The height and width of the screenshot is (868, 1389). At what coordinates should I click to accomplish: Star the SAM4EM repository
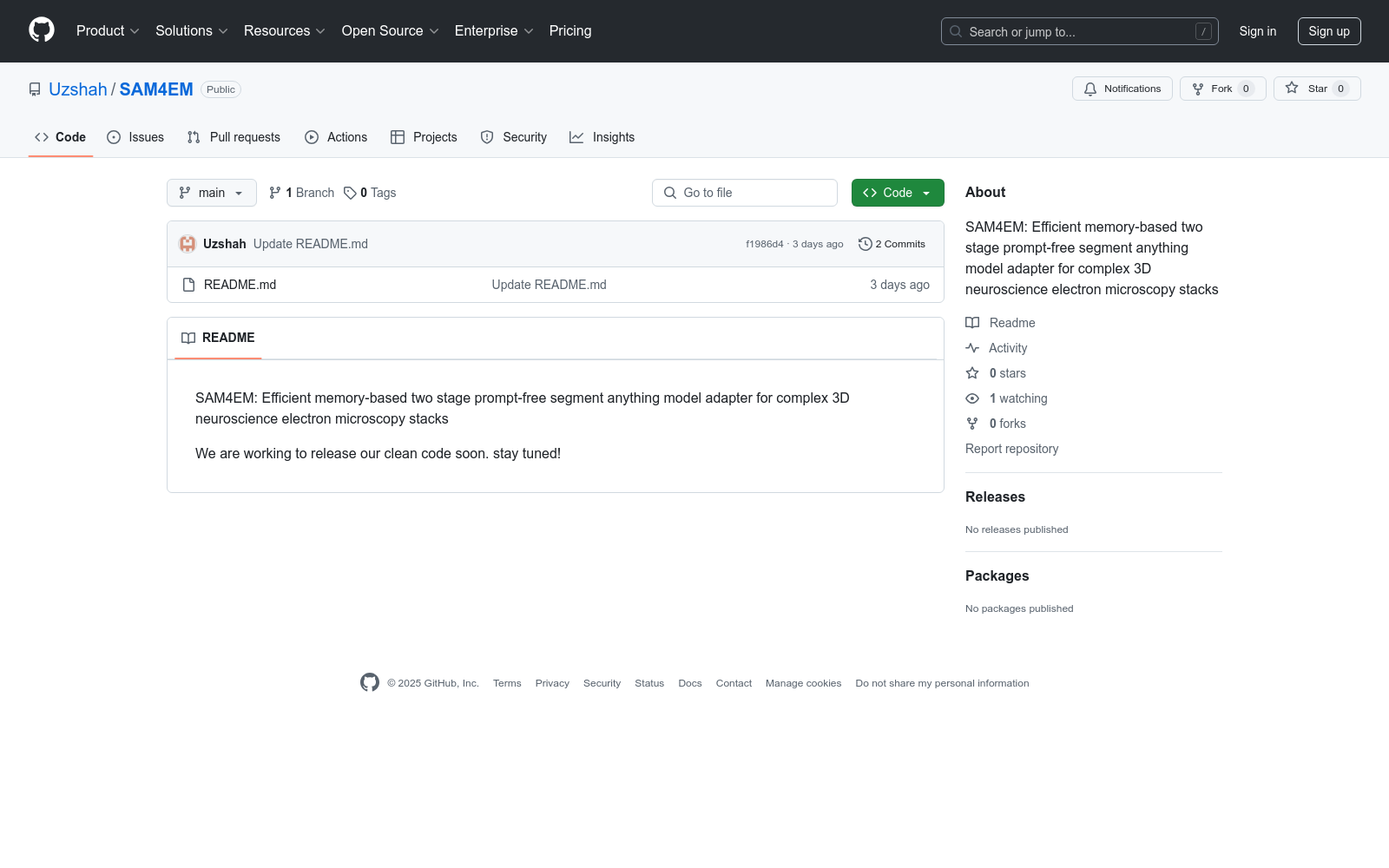[x=1317, y=89]
